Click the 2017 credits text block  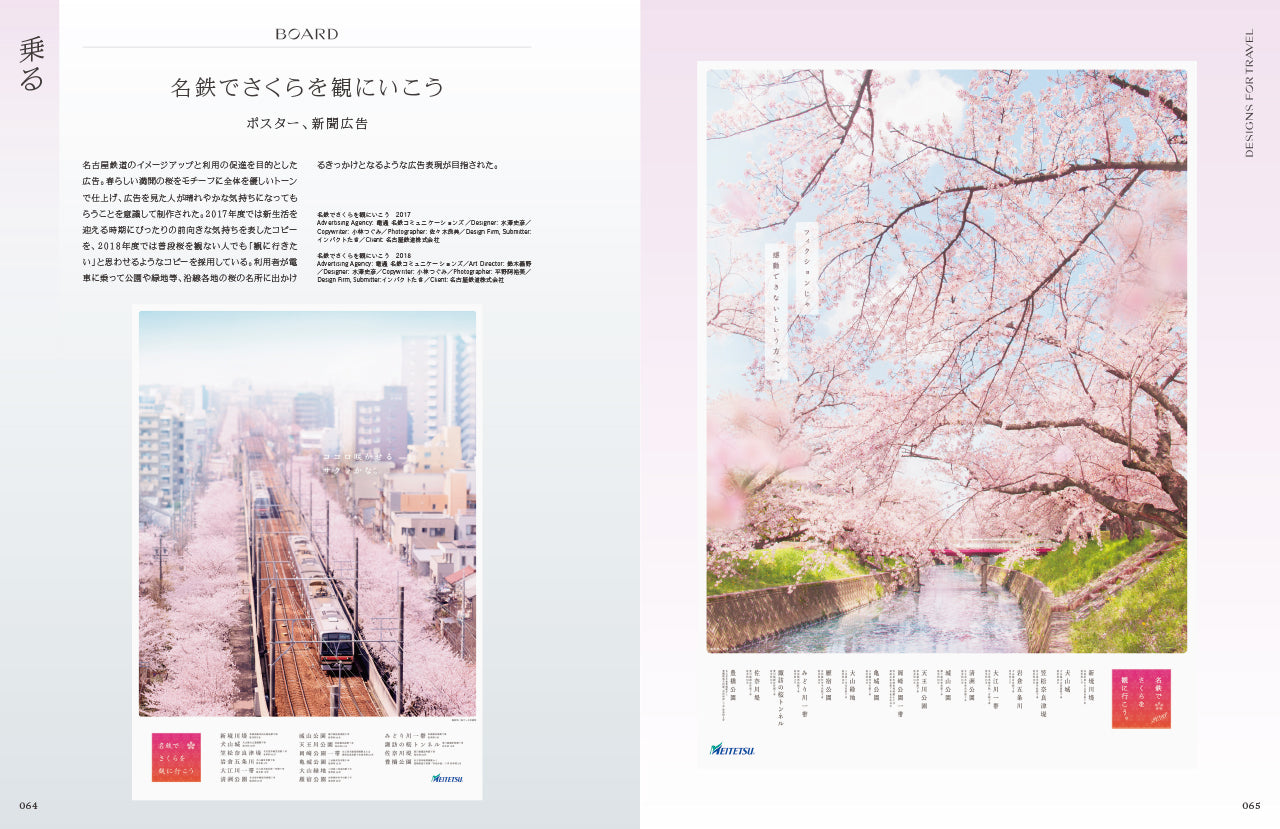point(423,227)
